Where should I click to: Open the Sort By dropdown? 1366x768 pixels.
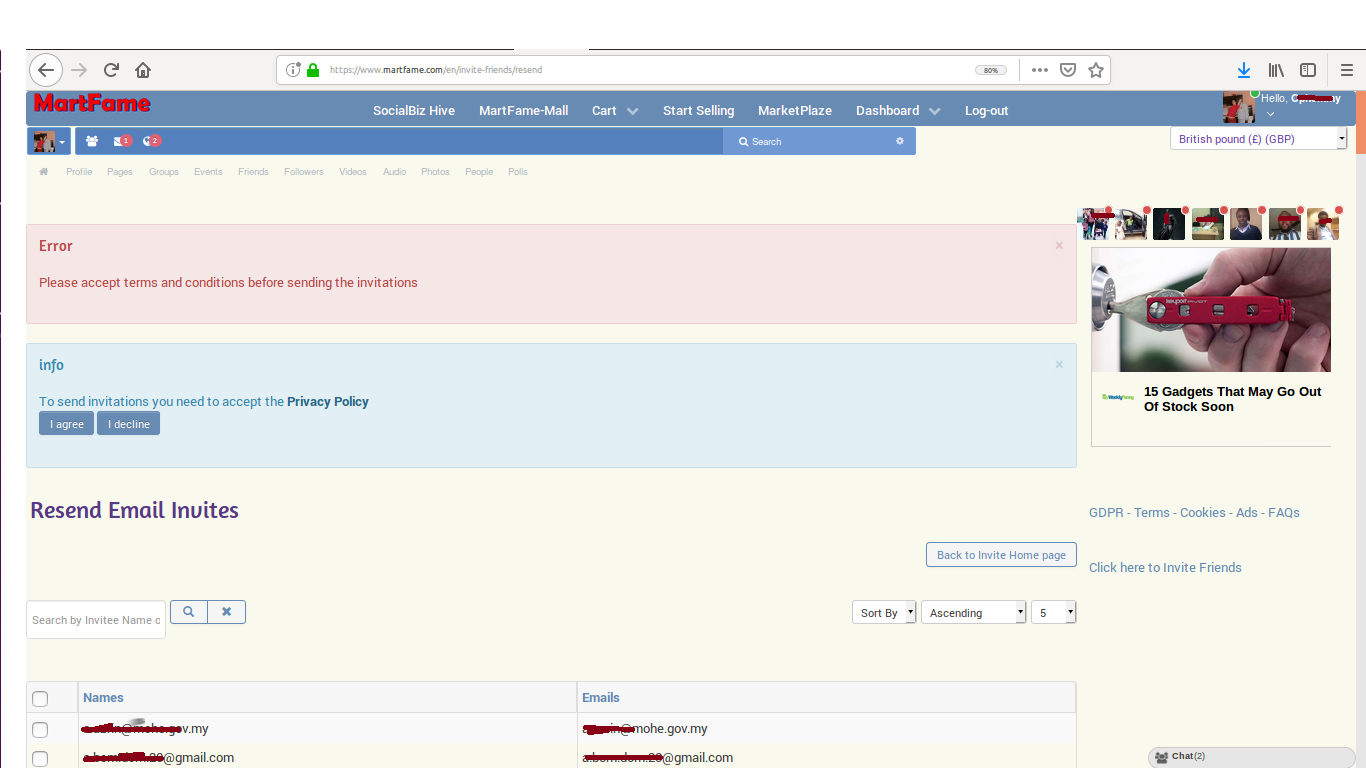(x=883, y=611)
